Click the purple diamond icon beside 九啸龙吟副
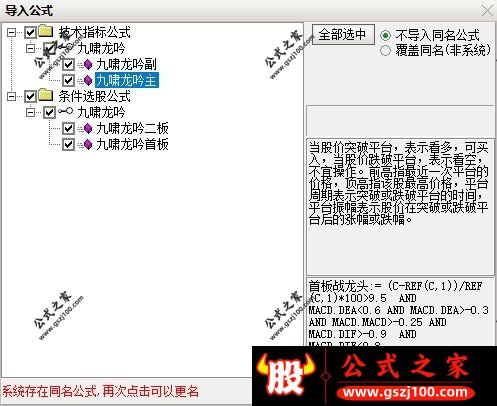This screenshot has width=497, height=406. point(88,64)
